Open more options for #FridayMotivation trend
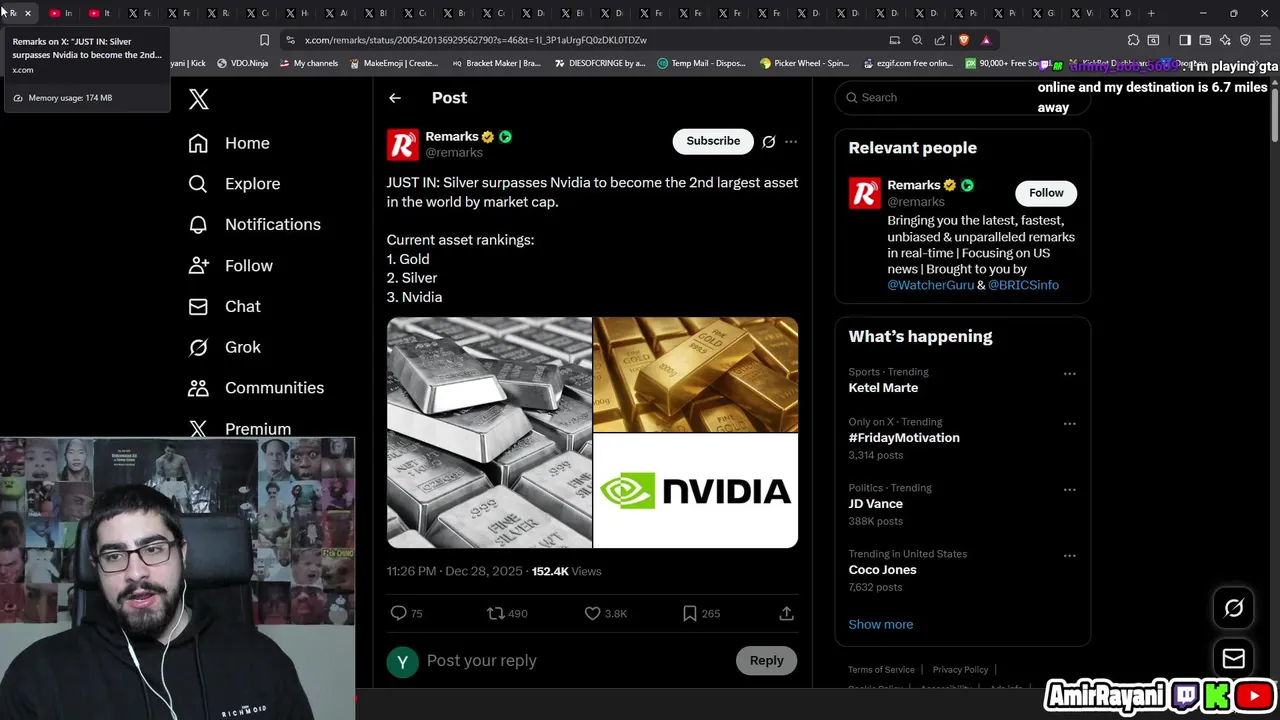 click(1069, 424)
